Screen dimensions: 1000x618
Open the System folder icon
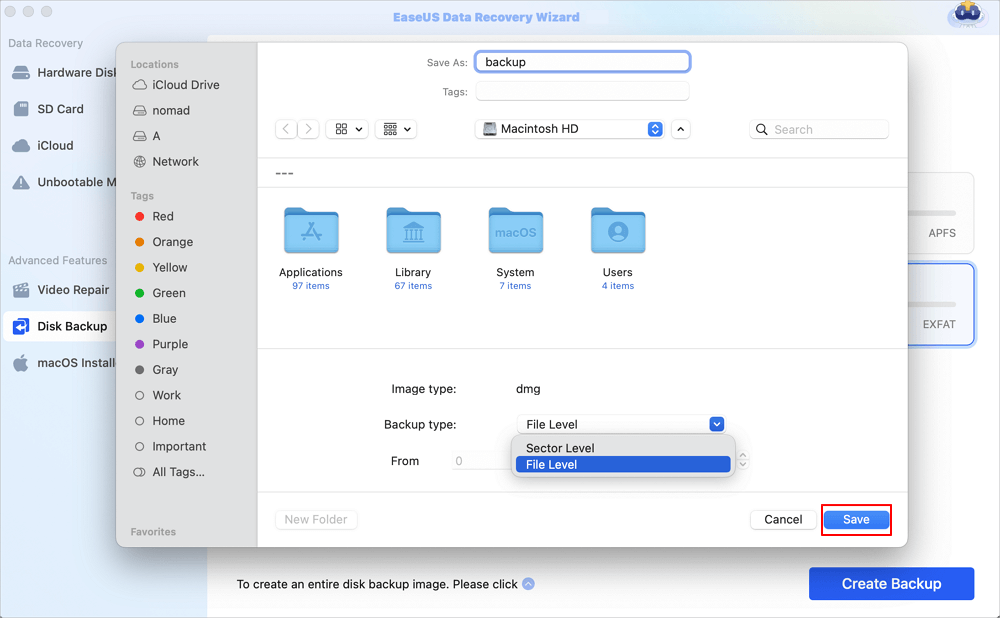[x=515, y=231]
